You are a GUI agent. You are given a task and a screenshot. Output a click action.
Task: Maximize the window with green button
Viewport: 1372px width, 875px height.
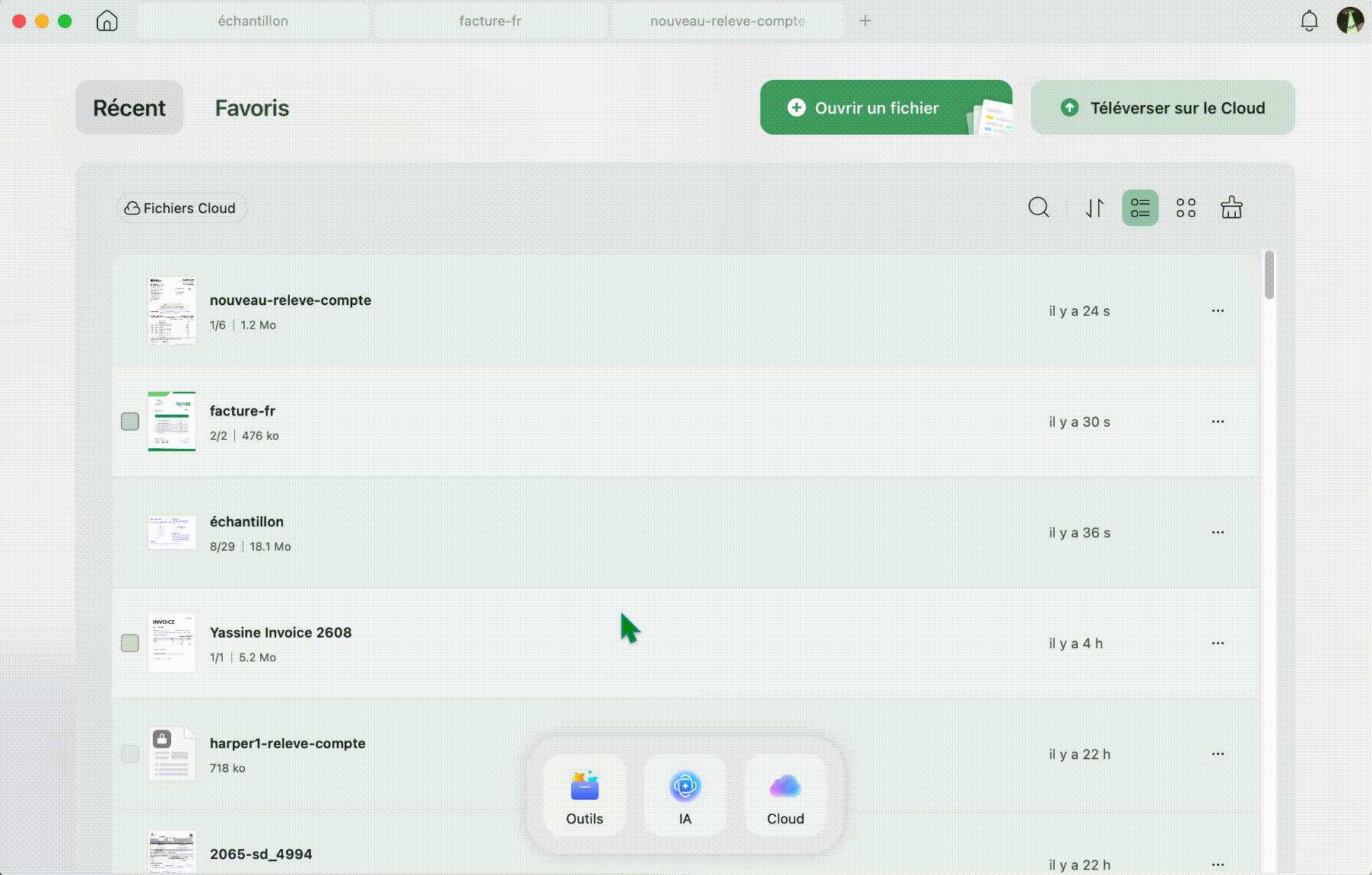pyautogui.click(x=65, y=21)
